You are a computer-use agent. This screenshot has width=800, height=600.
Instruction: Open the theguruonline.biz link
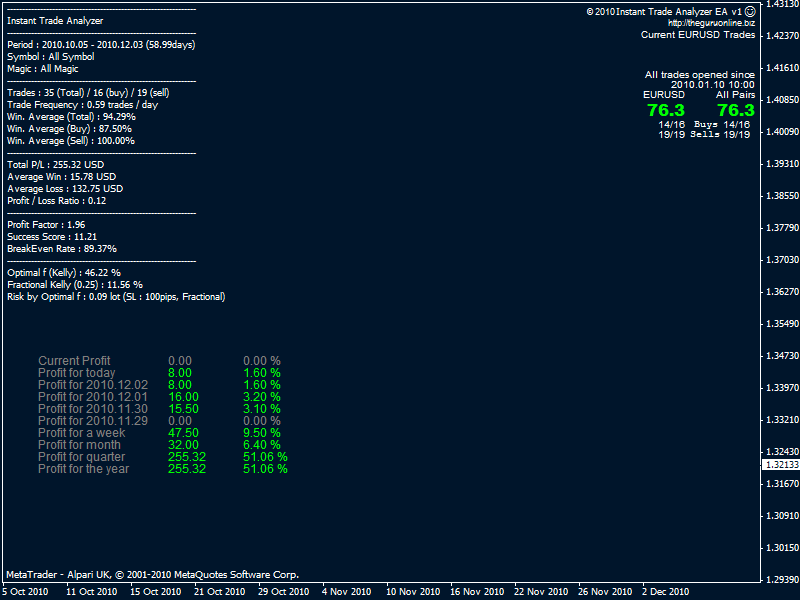click(x=711, y=23)
